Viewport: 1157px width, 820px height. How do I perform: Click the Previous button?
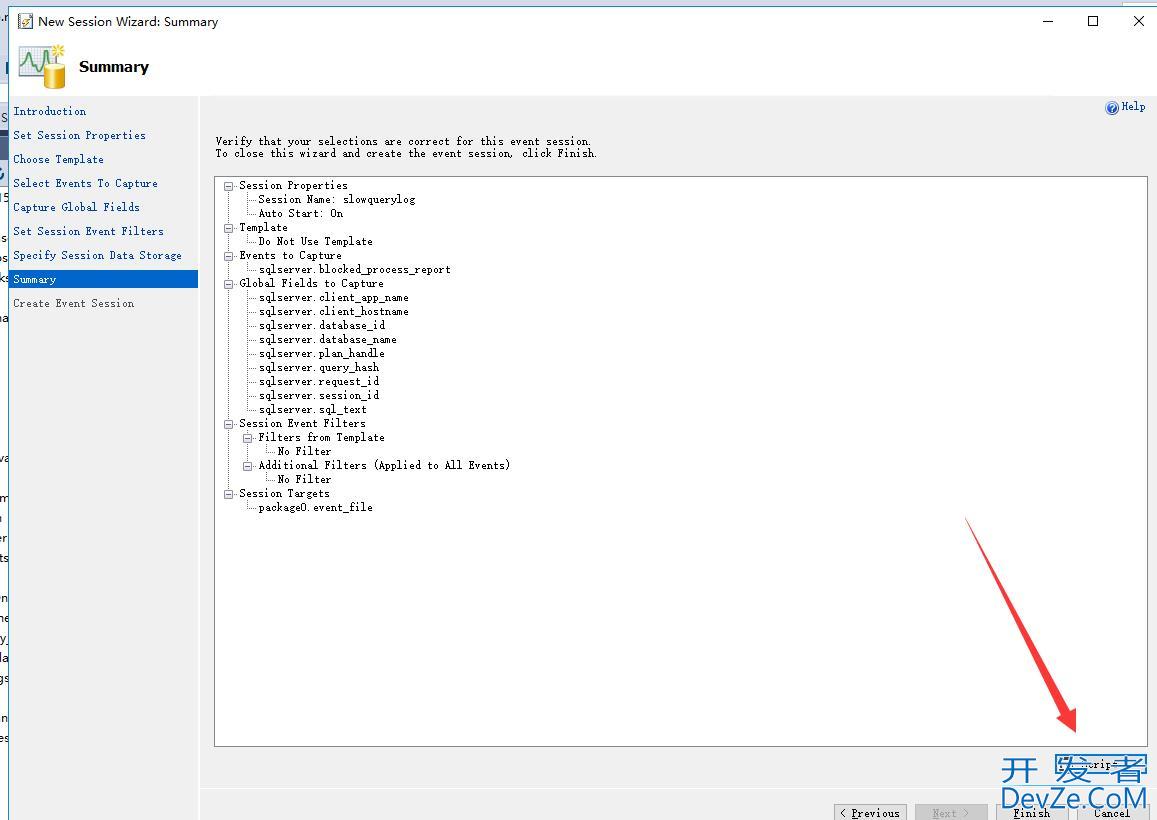click(x=870, y=813)
